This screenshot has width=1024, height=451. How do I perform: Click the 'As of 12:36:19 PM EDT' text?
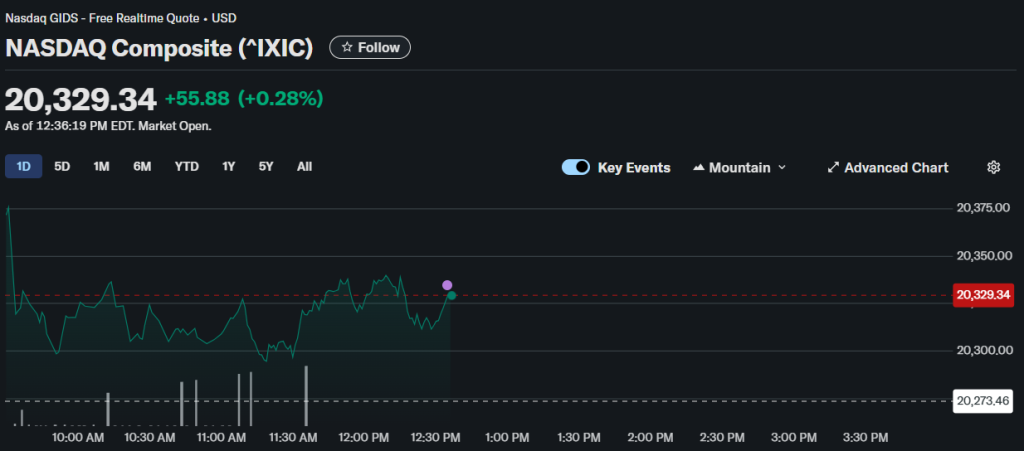tap(108, 126)
